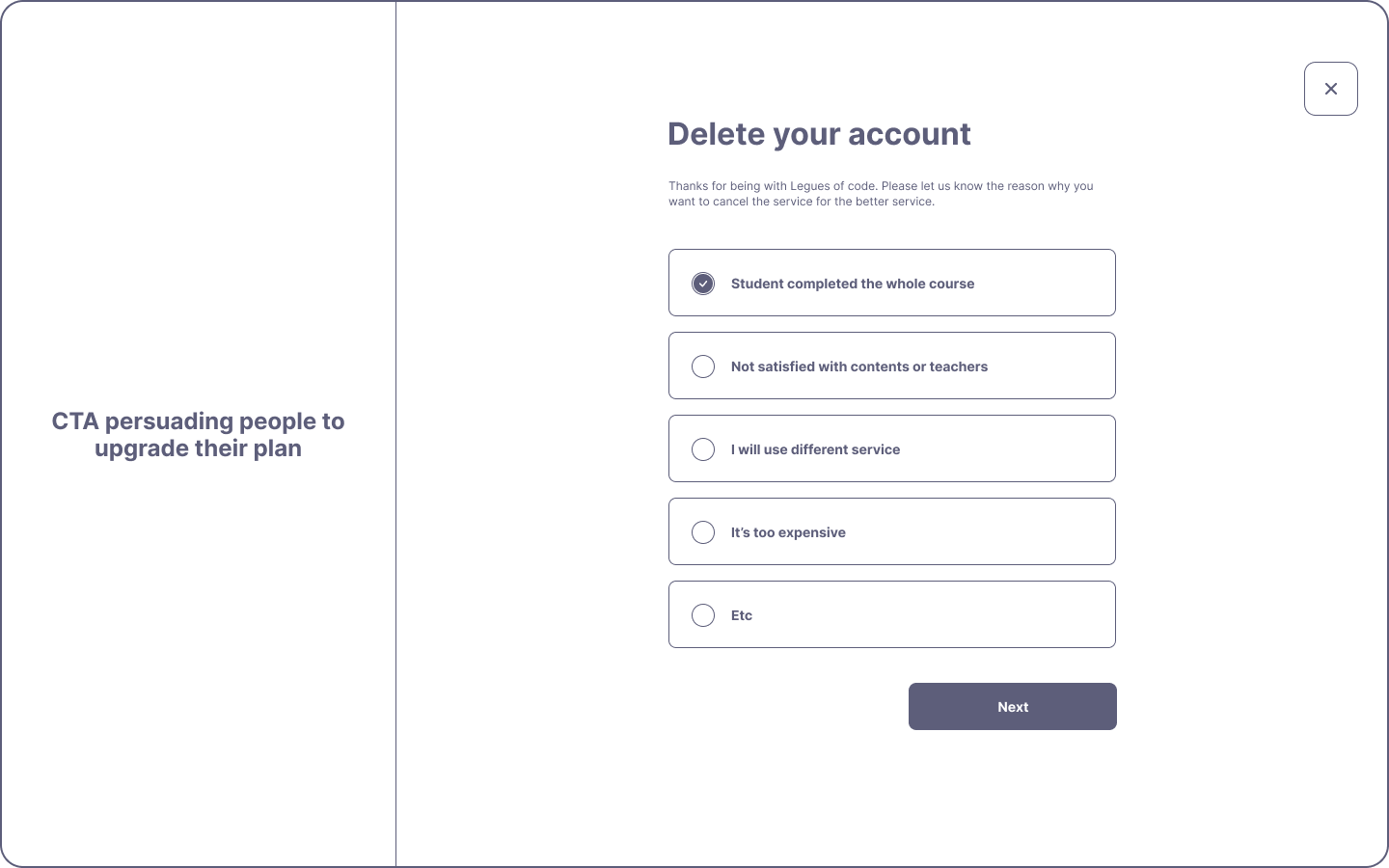Click the checkmark on the selected course-completed option
The image size is (1389, 868).
[703, 284]
